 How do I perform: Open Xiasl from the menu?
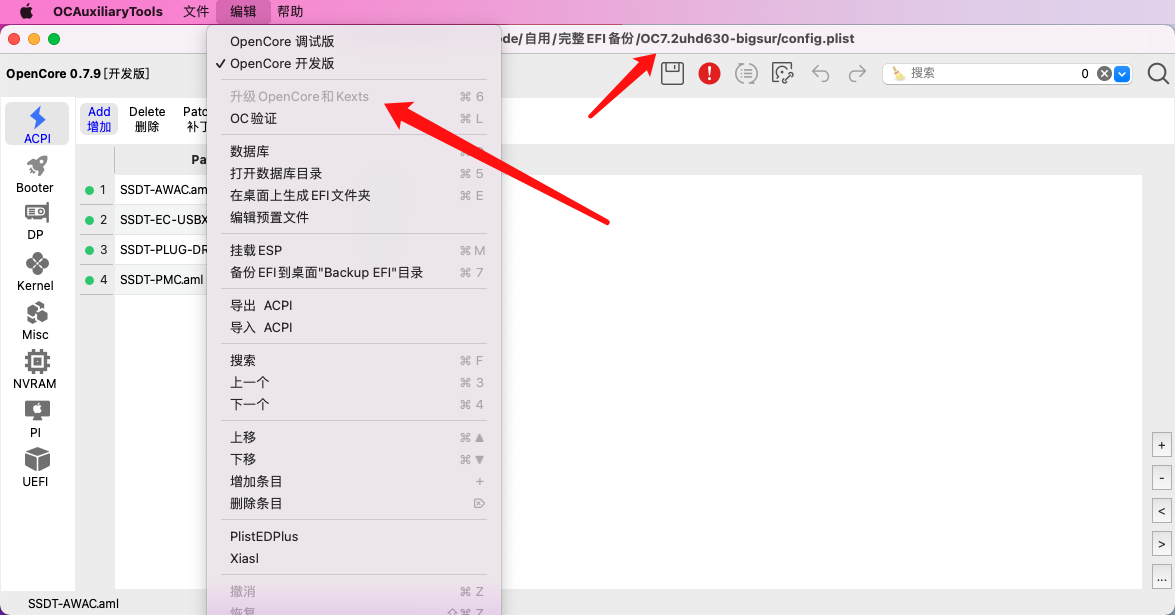pos(354,559)
